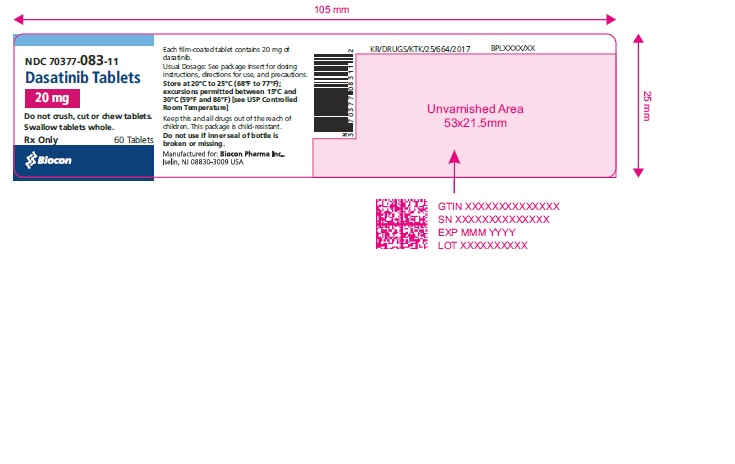The width and height of the screenshot is (735, 464).
Task: Click the Rx Only text
Action: [x=40, y=140]
